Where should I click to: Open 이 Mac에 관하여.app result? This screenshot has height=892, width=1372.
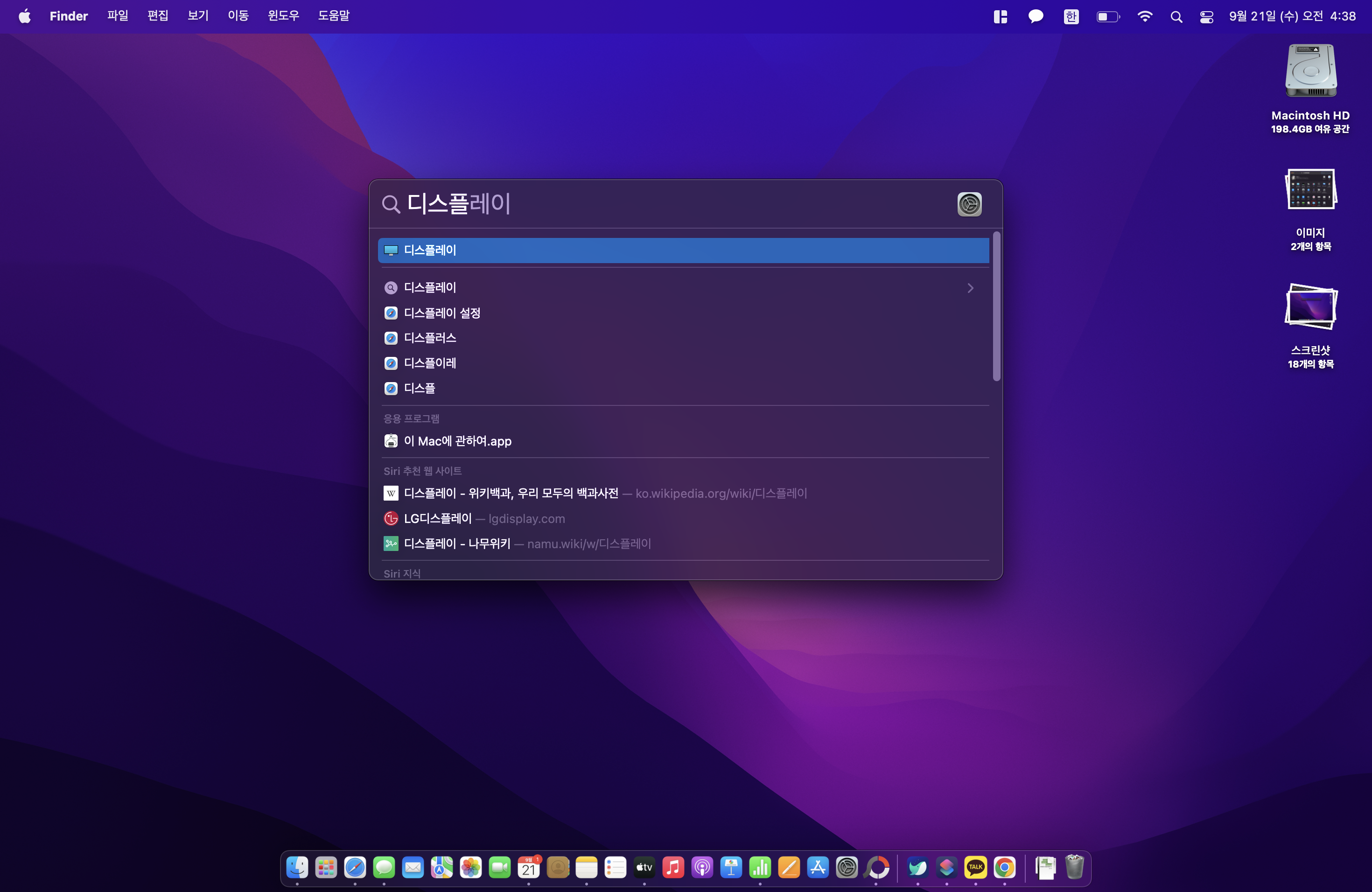pyautogui.click(x=457, y=441)
